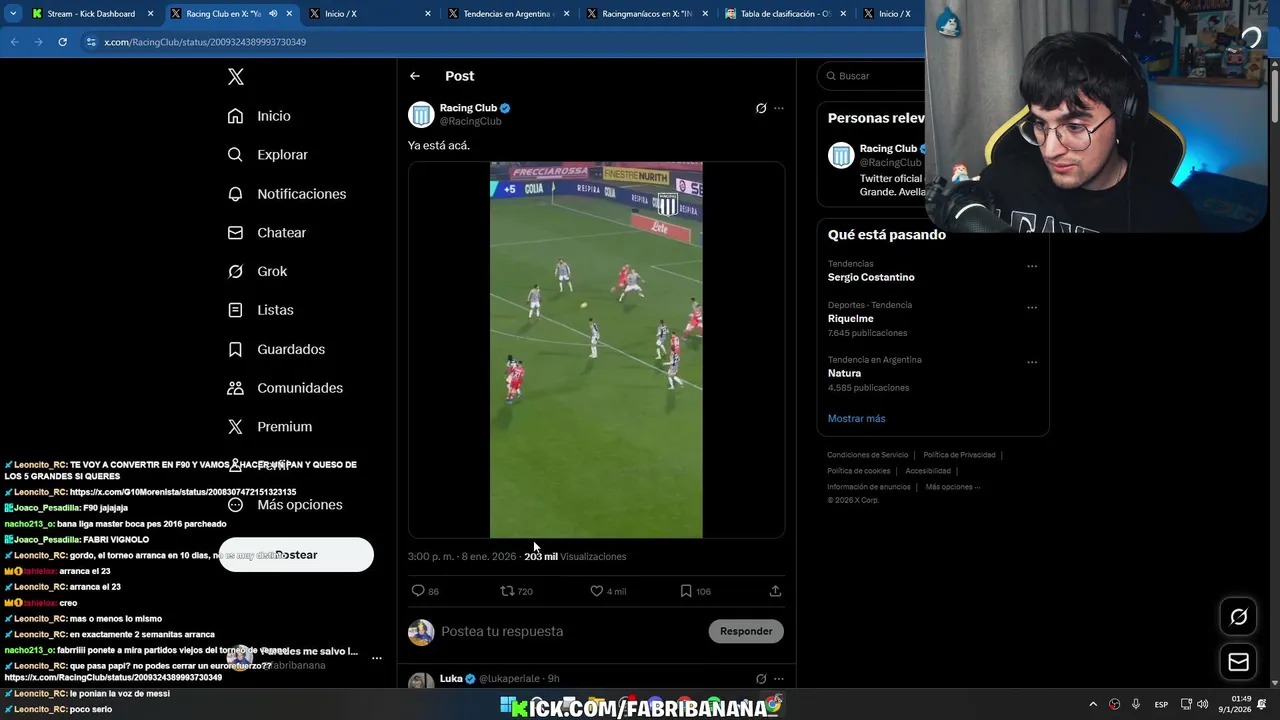This screenshot has width=1280, height=720.
Task: Click the share icon on the post
Action: [x=775, y=591]
